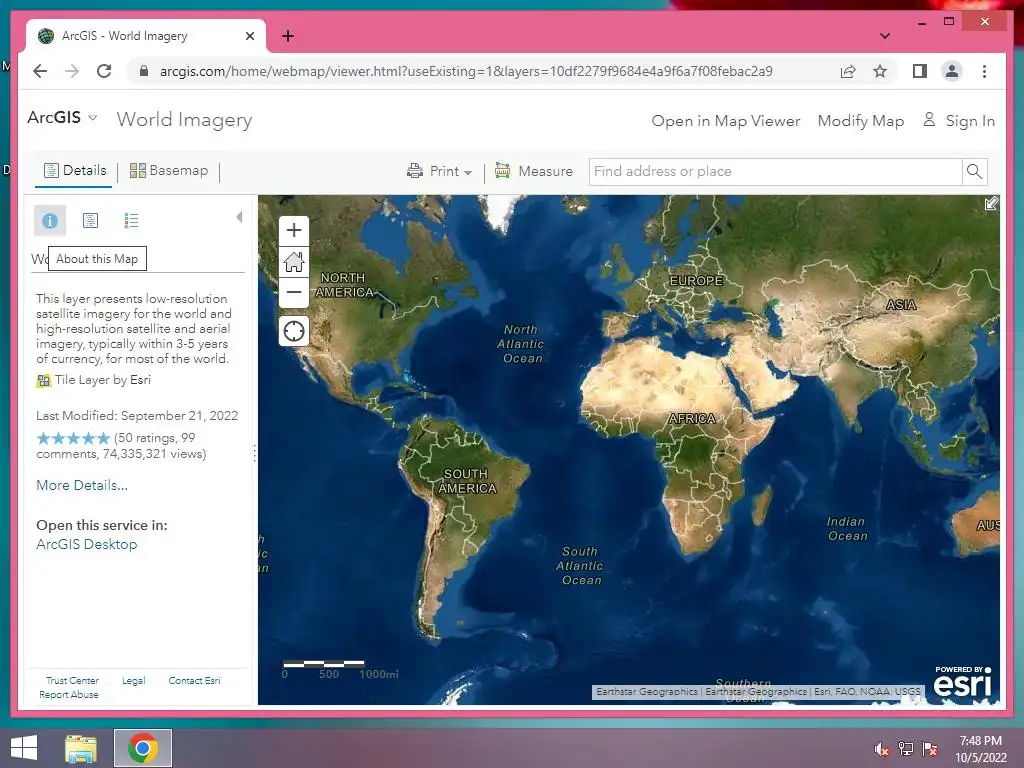Screen dimensions: 1024x768
Task: Open About this Map info icon
Action: click(50, 221)
